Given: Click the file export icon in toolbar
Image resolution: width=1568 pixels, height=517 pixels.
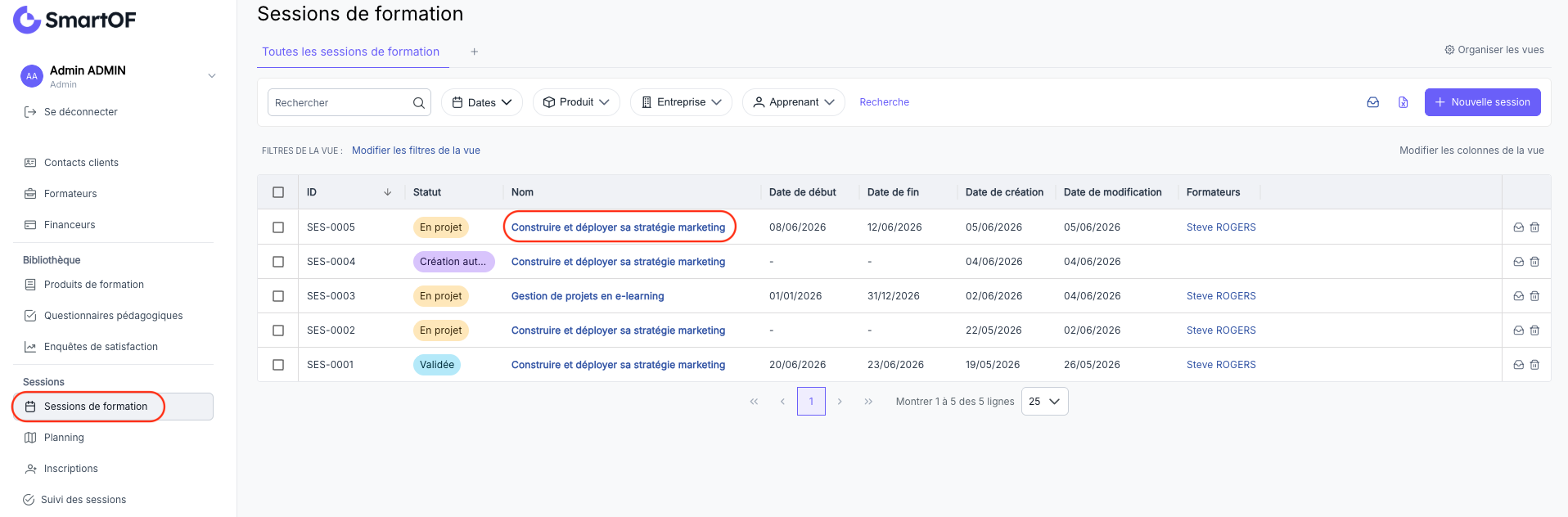Looking at the screenshot, I should [1403, 102].
